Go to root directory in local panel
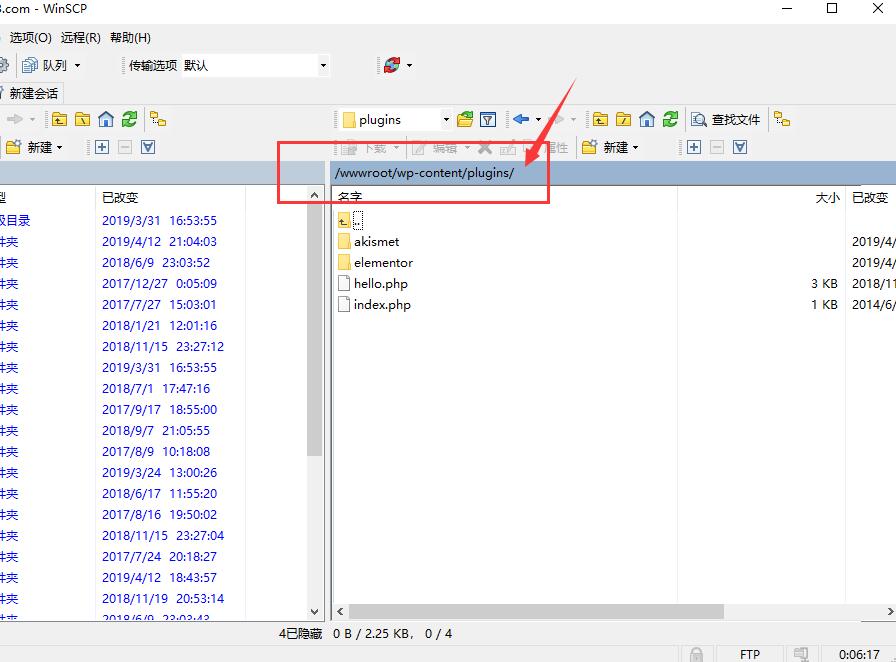The width and height of the screenshot is (896, 662). click(83, 119)
